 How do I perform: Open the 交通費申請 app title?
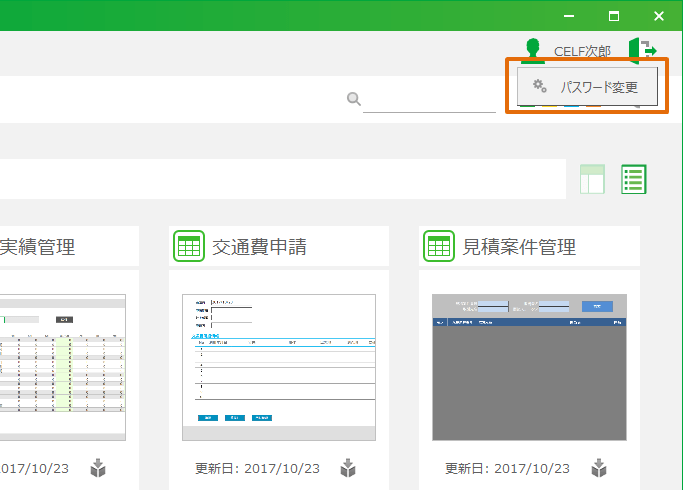259,247
